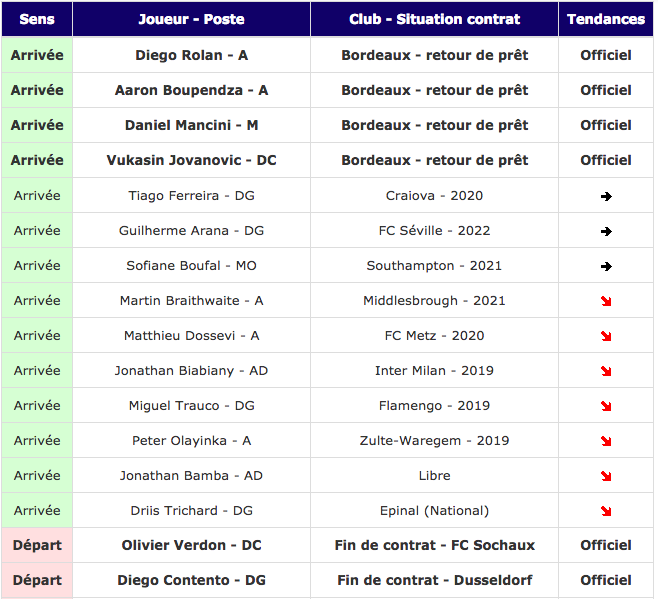
Task: Click red trend arrow for Jonathan Bamba
Action: point(606,476)
